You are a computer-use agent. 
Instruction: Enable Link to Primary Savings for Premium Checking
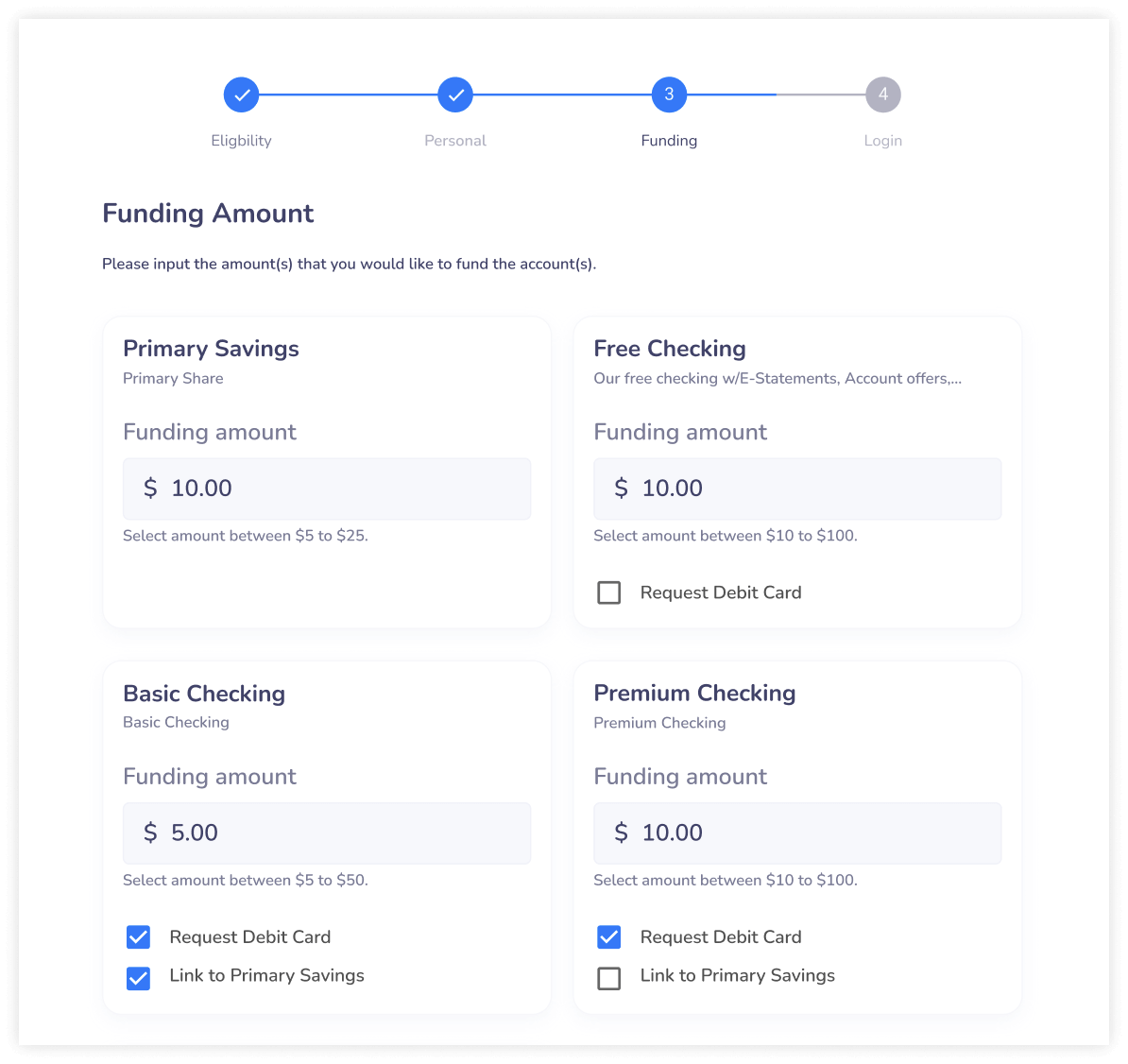608,978
